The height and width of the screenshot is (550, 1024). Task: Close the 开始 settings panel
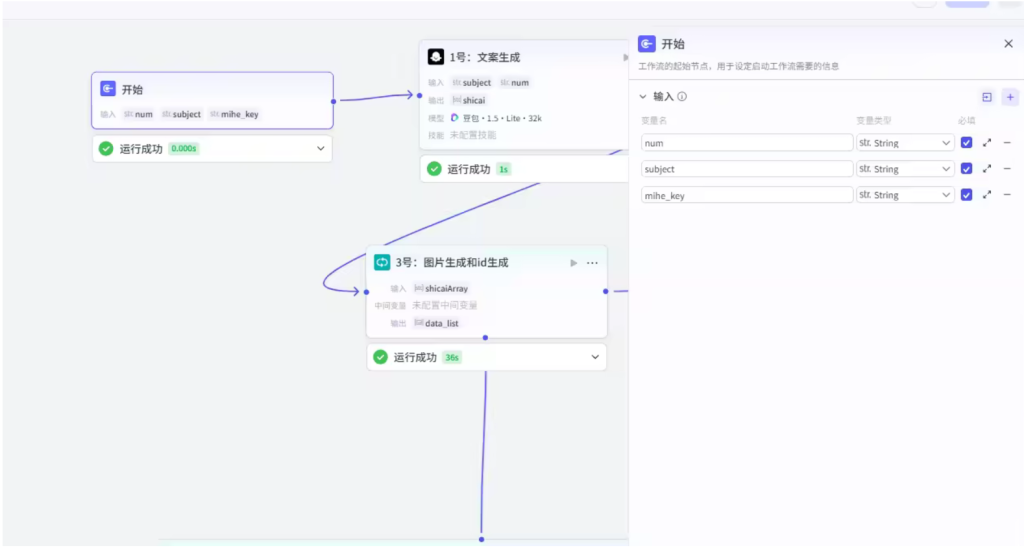1008,44
